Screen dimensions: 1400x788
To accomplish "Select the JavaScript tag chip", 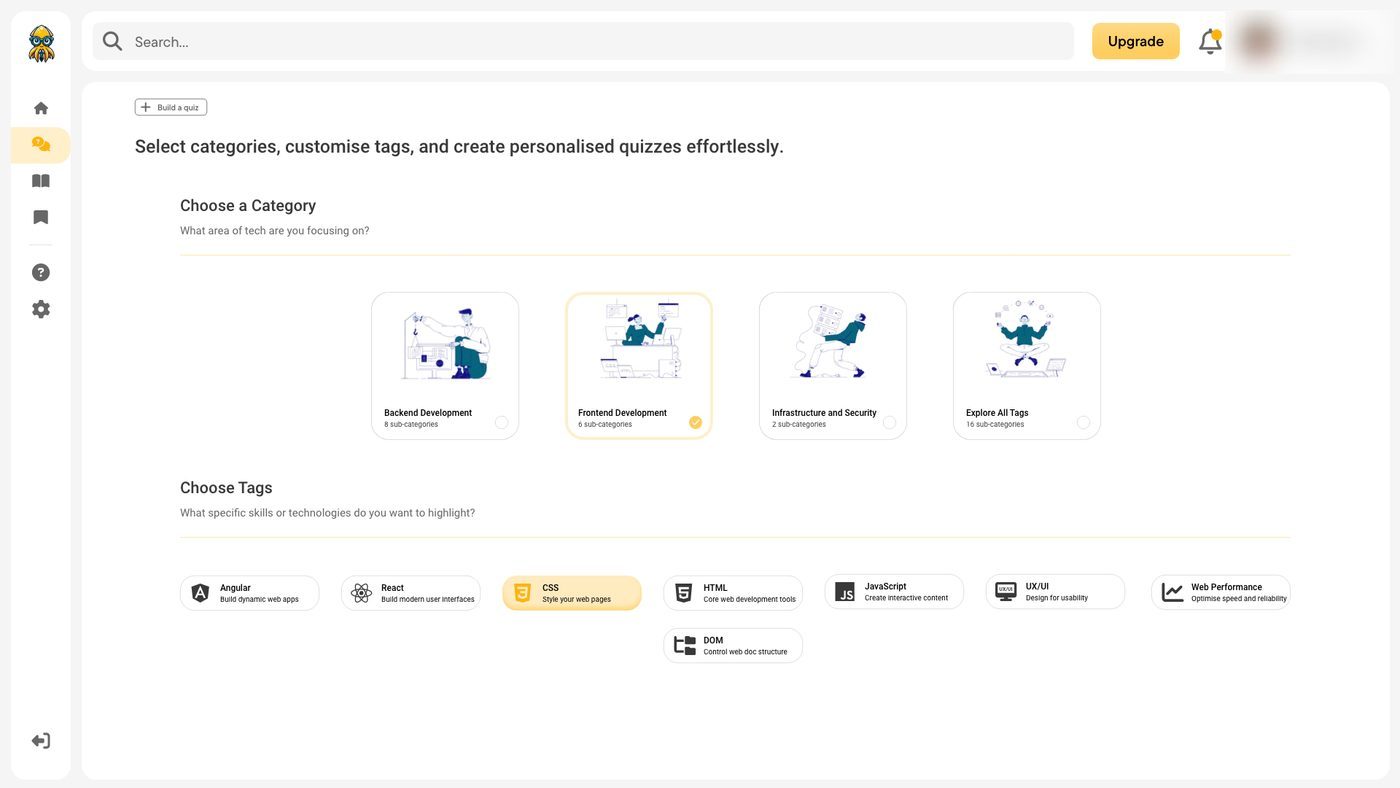I will tap(894, 592).
